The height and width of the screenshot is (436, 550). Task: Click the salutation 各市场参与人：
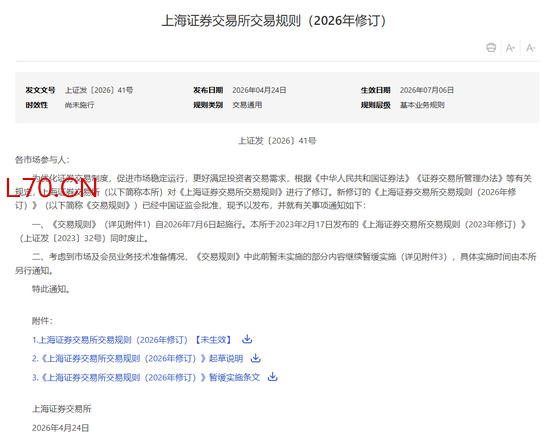(x=42, y=160)
